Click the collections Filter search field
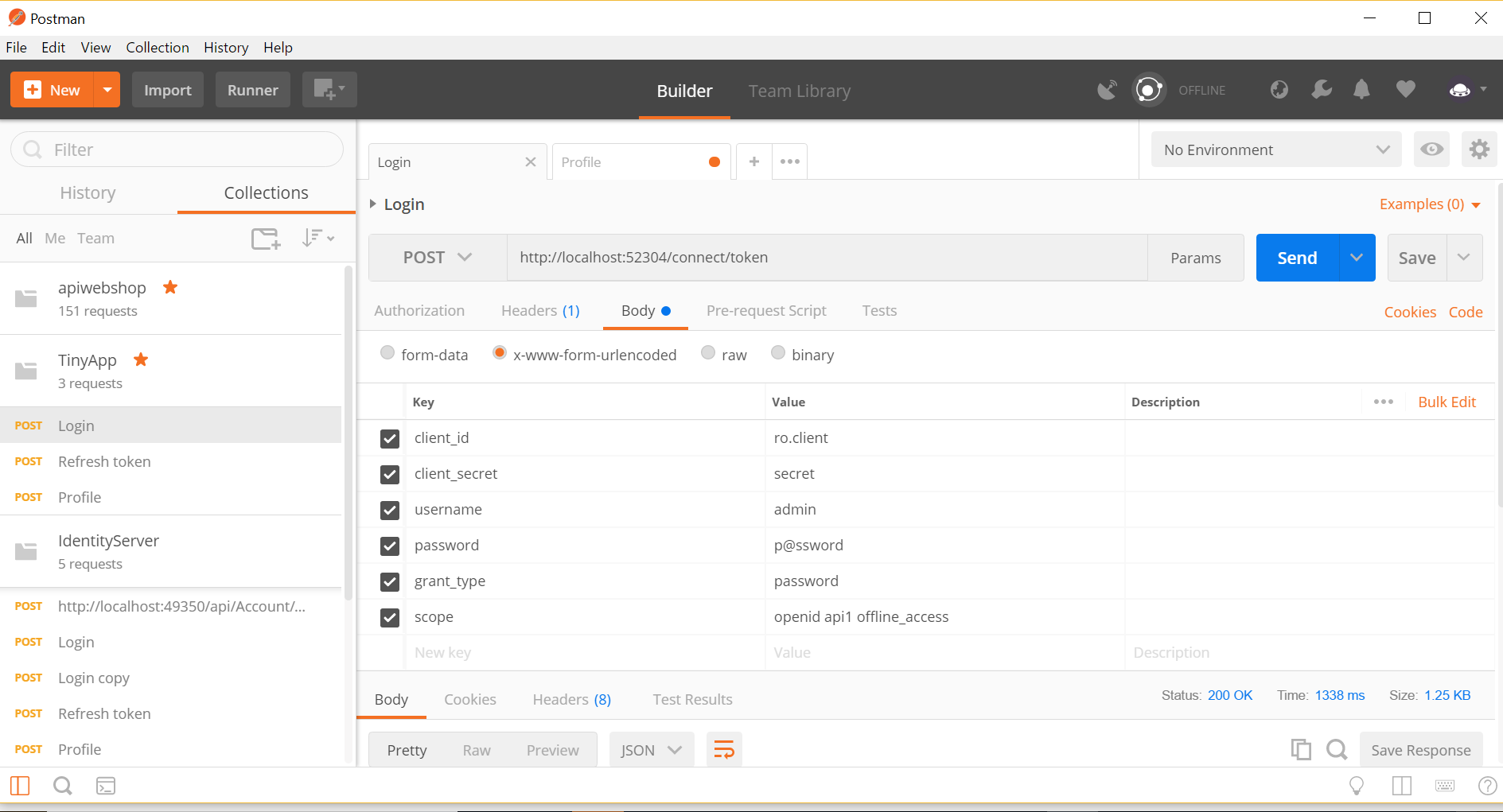The height and width of the screenshot is (812, 1503). (x=177, y=150)
